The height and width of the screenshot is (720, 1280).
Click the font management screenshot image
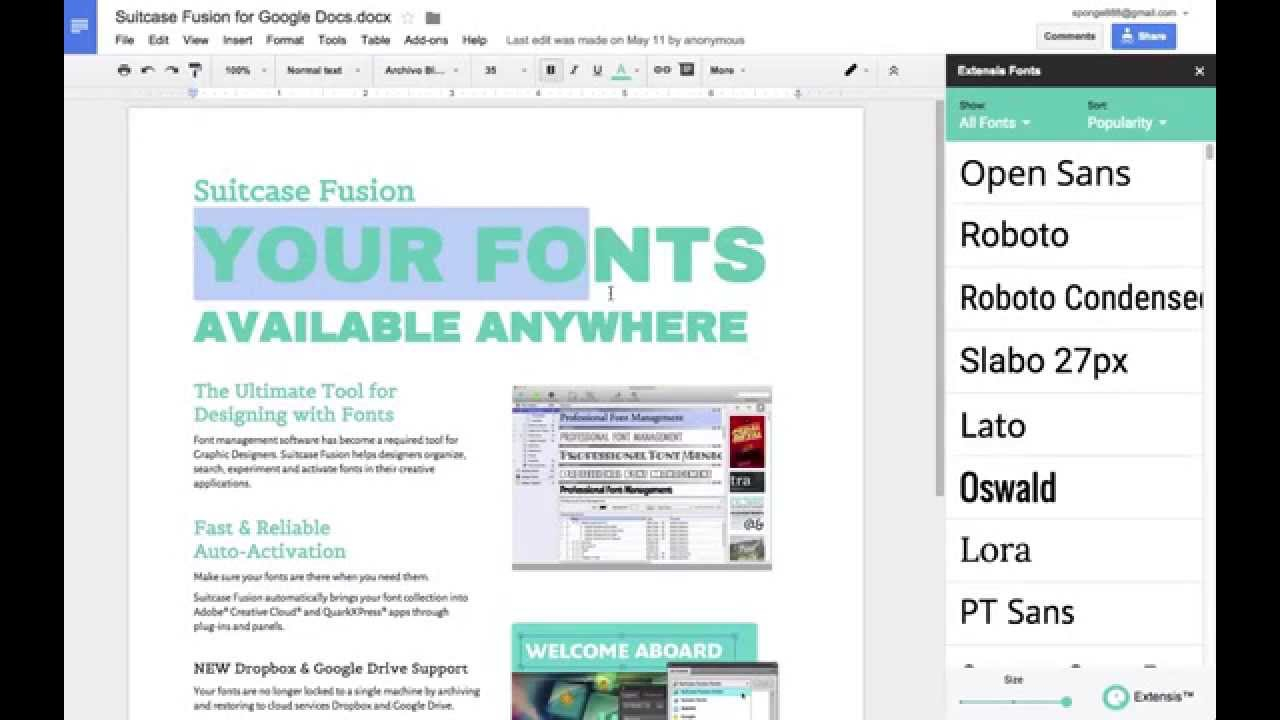click(x=641, y=478)
